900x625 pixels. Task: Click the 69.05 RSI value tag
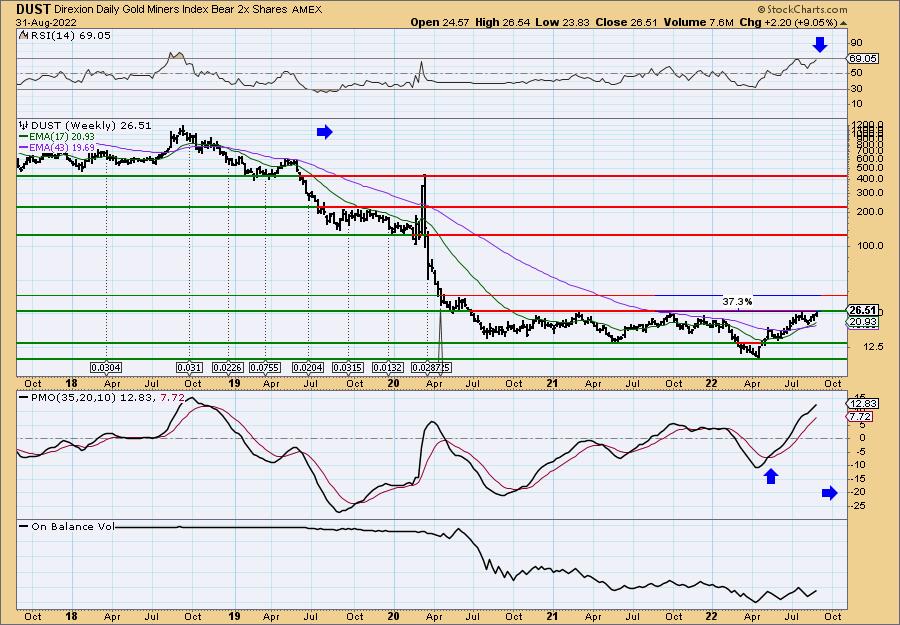click(x=862, y=59)
